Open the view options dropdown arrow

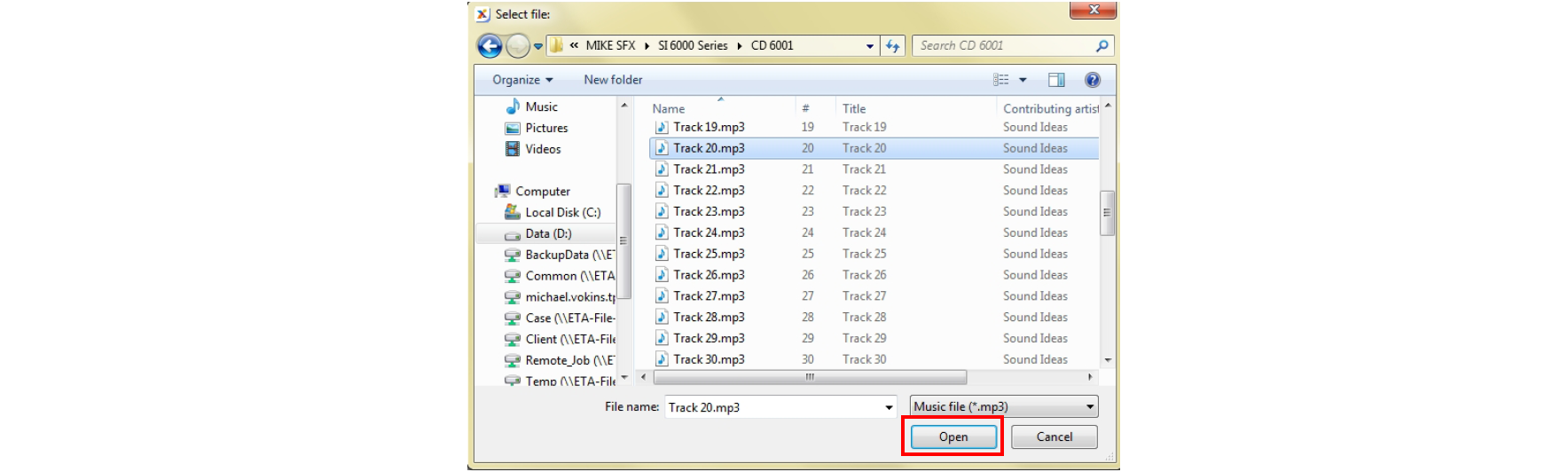[1023, 80]
